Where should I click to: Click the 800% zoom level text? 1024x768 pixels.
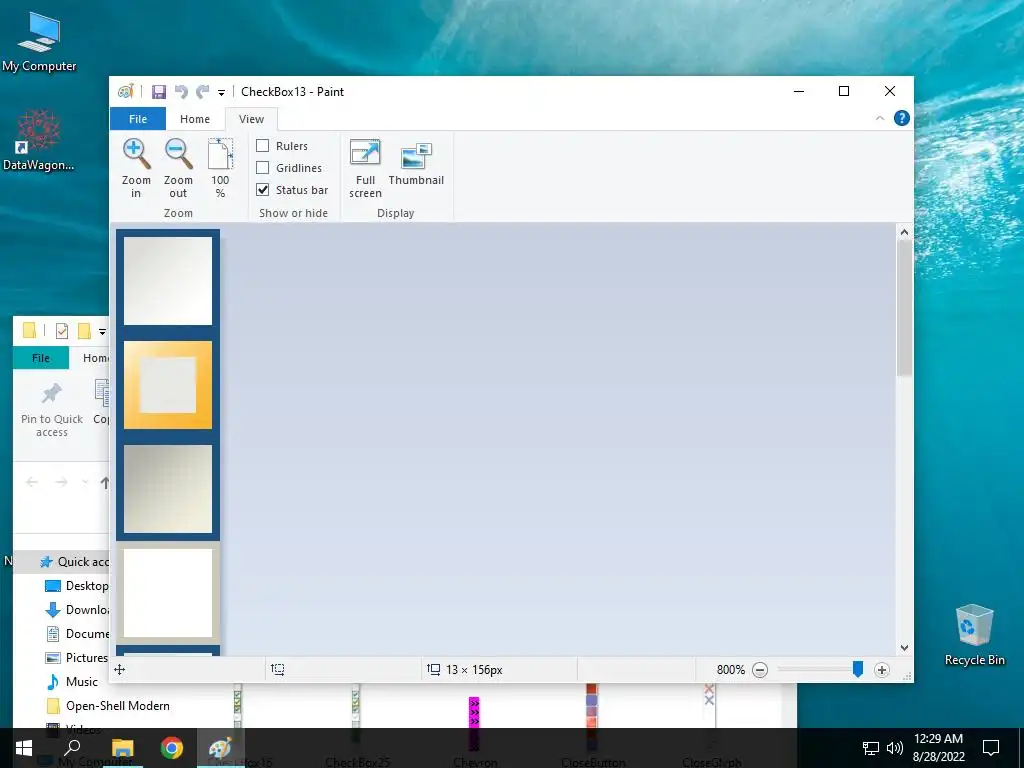click(x=731, y=670)
